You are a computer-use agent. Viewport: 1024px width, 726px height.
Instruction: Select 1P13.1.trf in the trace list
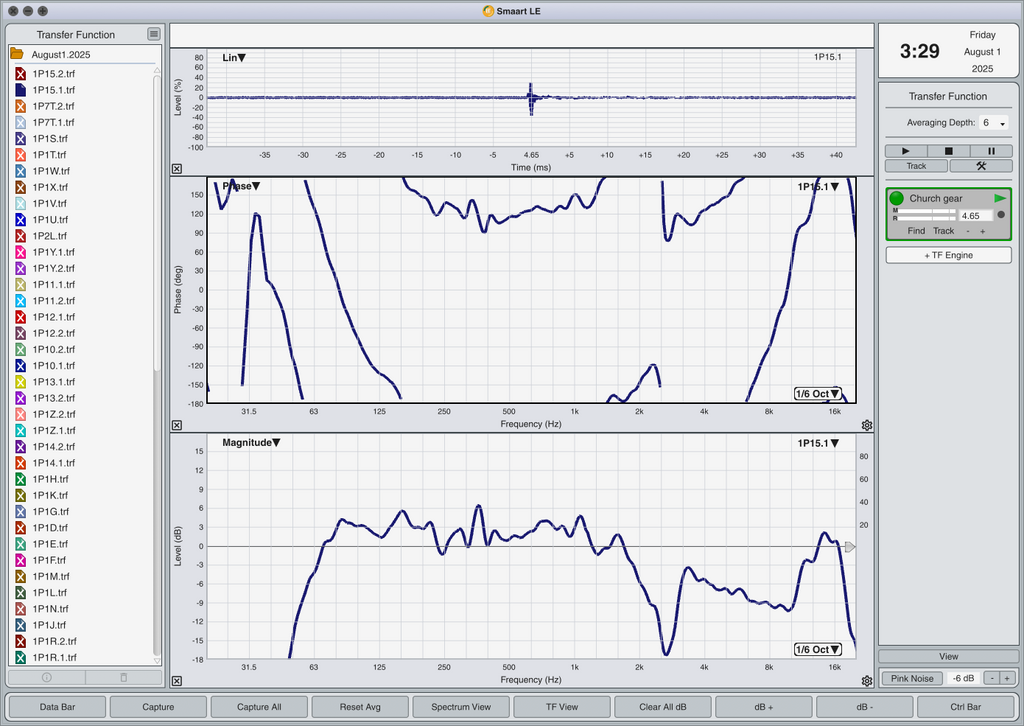(x=54, y=382)
